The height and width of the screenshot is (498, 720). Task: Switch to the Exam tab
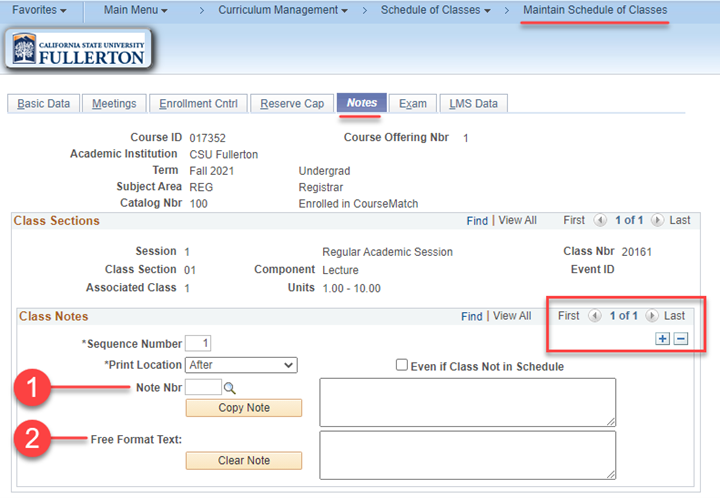(413, 104)
